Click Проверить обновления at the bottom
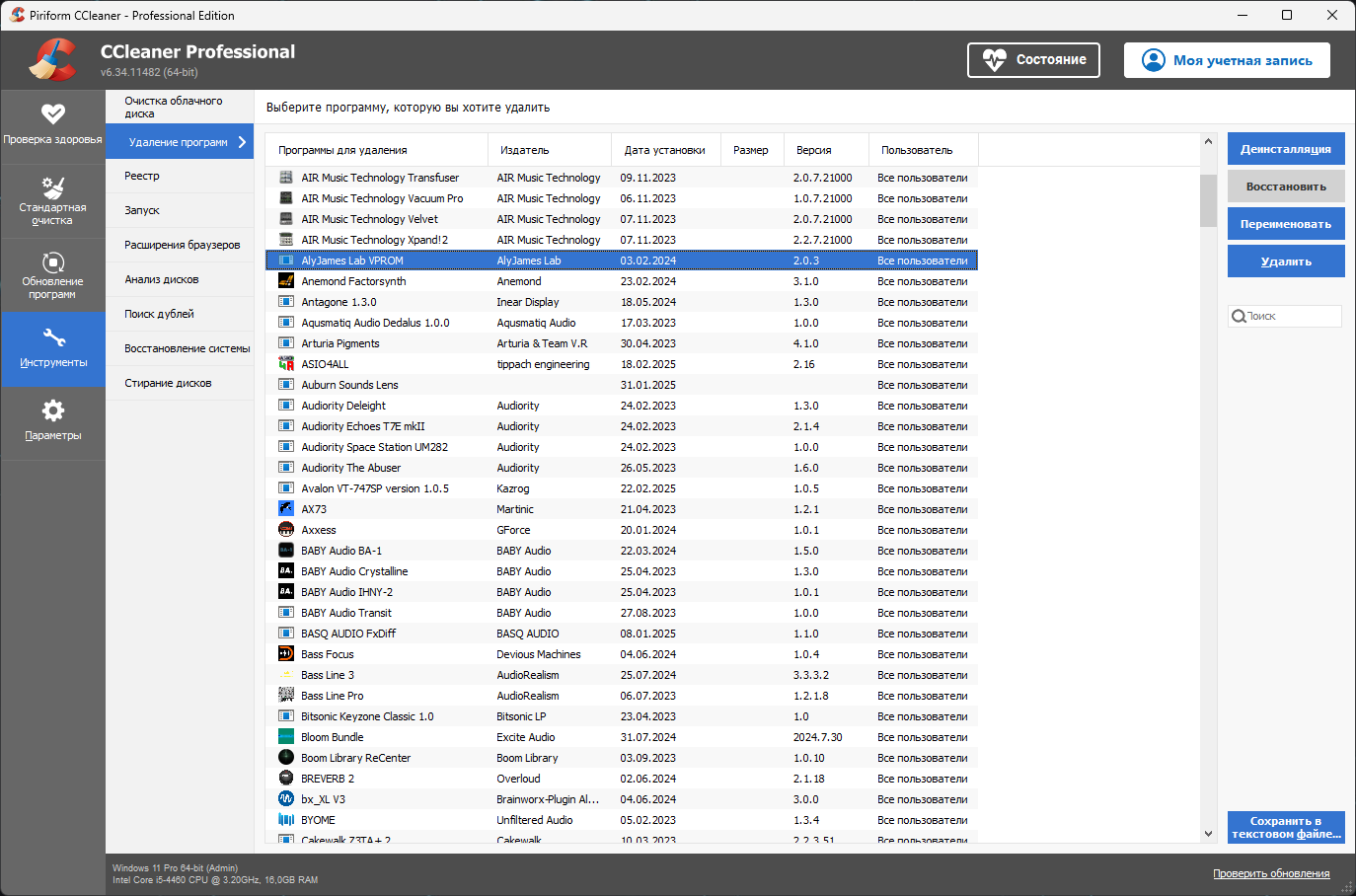Image resolution: width=1356 pixels, height=896 pixels. 1272,873
